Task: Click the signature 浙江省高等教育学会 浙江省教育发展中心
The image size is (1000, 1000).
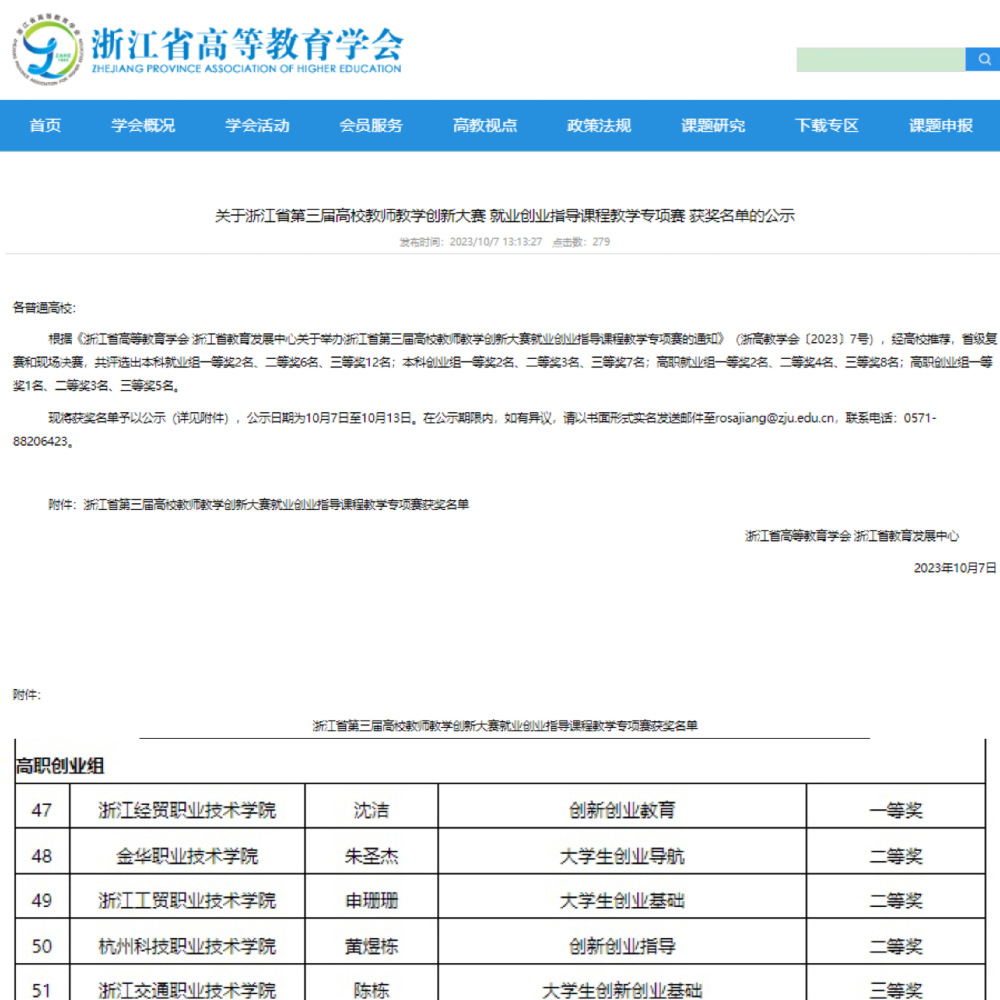Action: 852,536
